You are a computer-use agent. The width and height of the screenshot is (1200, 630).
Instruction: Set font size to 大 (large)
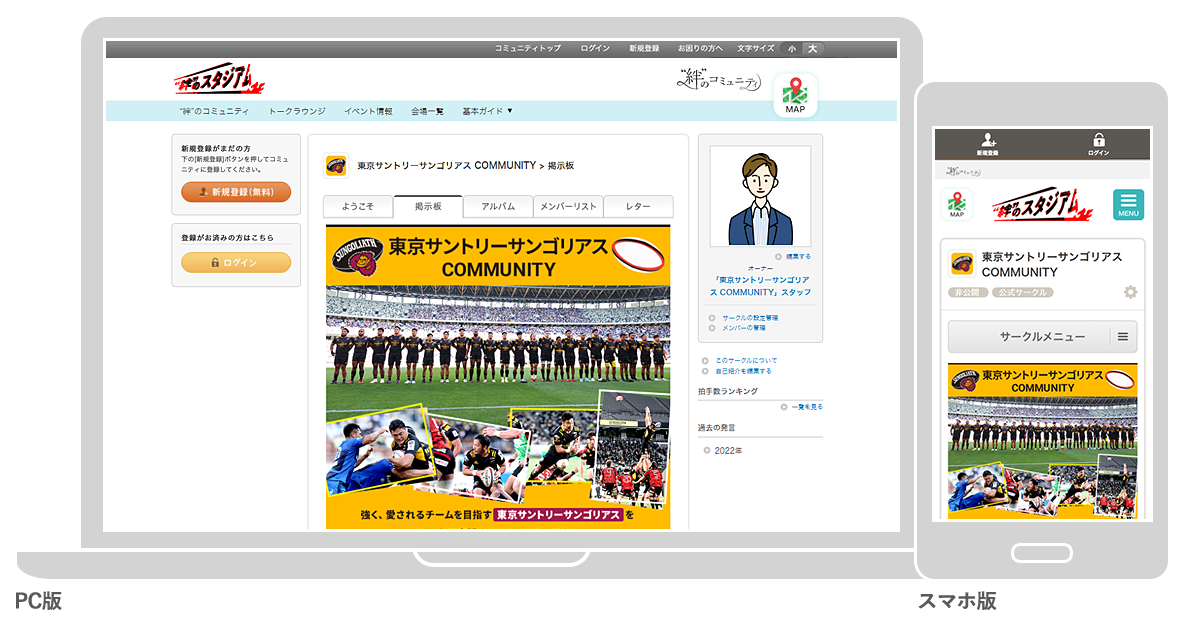click(812, 48)
